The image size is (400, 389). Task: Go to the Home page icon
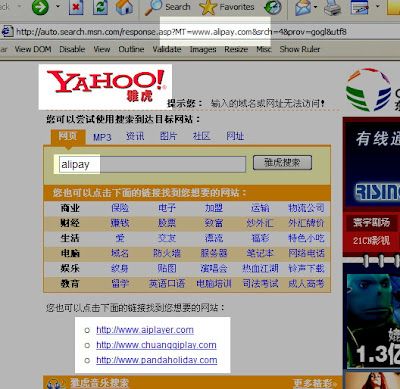click(124, 7)
